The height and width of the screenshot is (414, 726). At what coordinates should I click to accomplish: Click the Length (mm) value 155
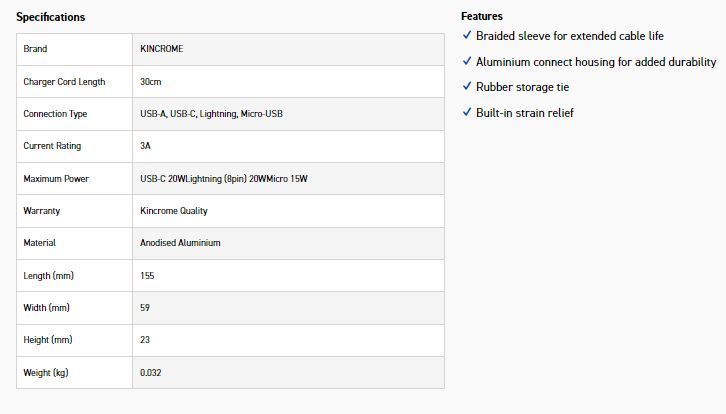pos(149,275)
